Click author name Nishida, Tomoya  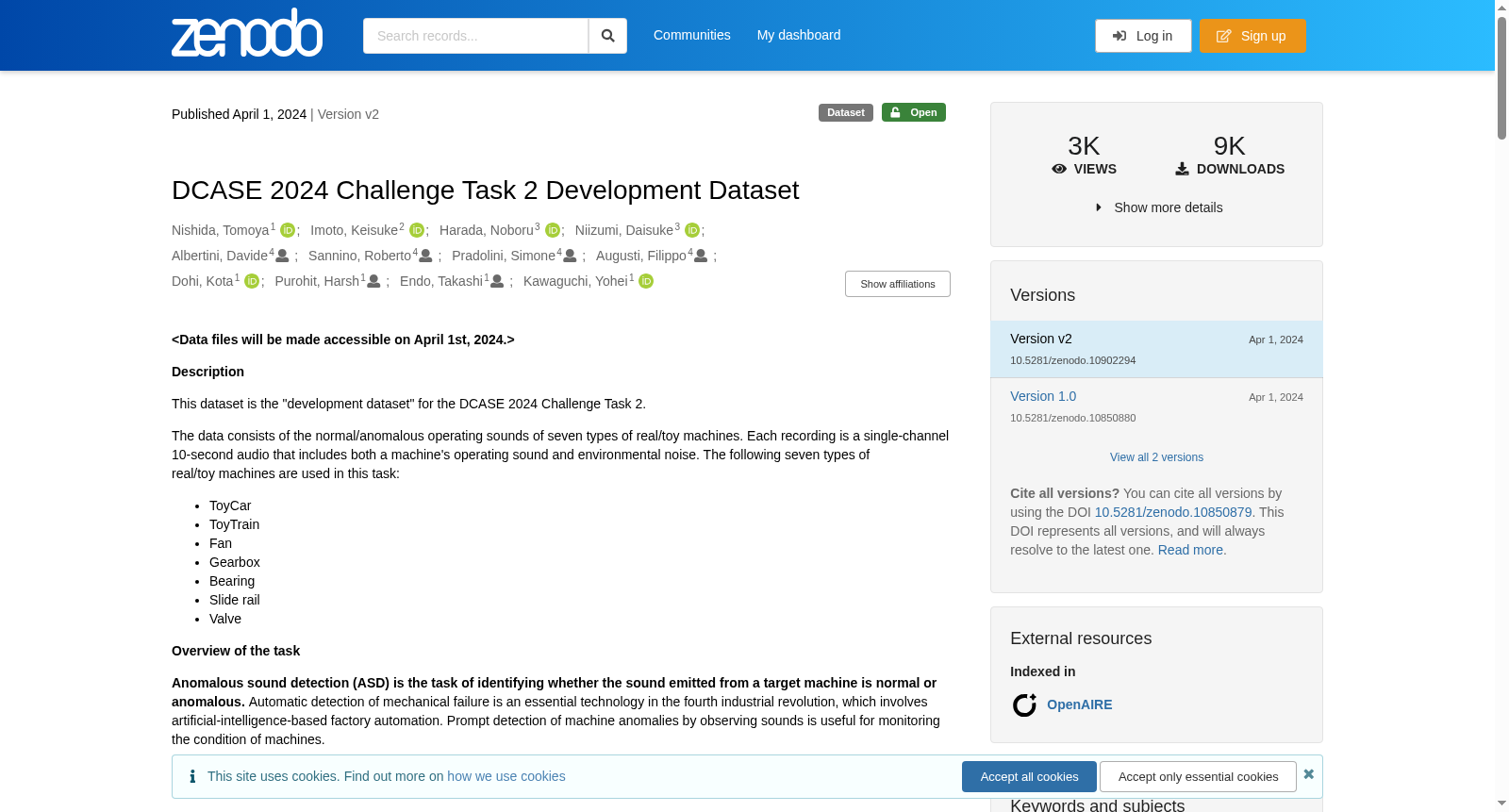click(221, 230)
